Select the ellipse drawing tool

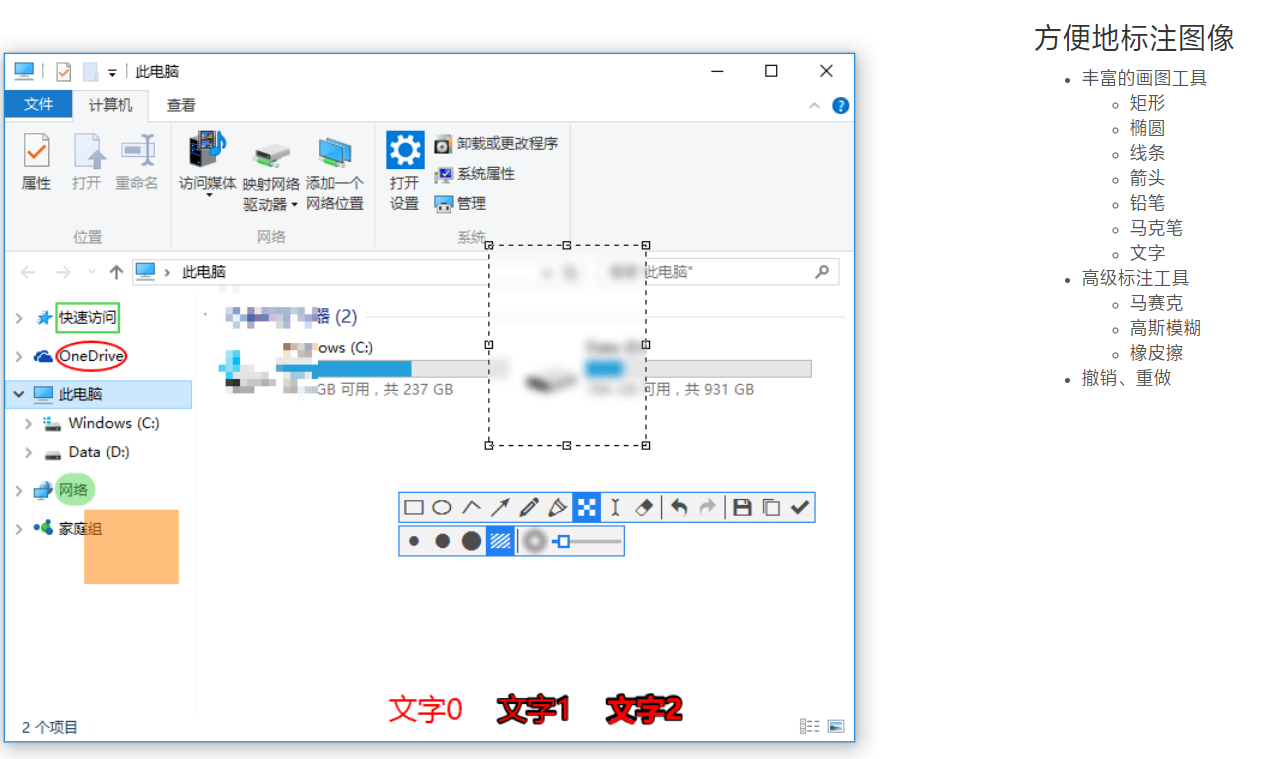pos(442,508)
